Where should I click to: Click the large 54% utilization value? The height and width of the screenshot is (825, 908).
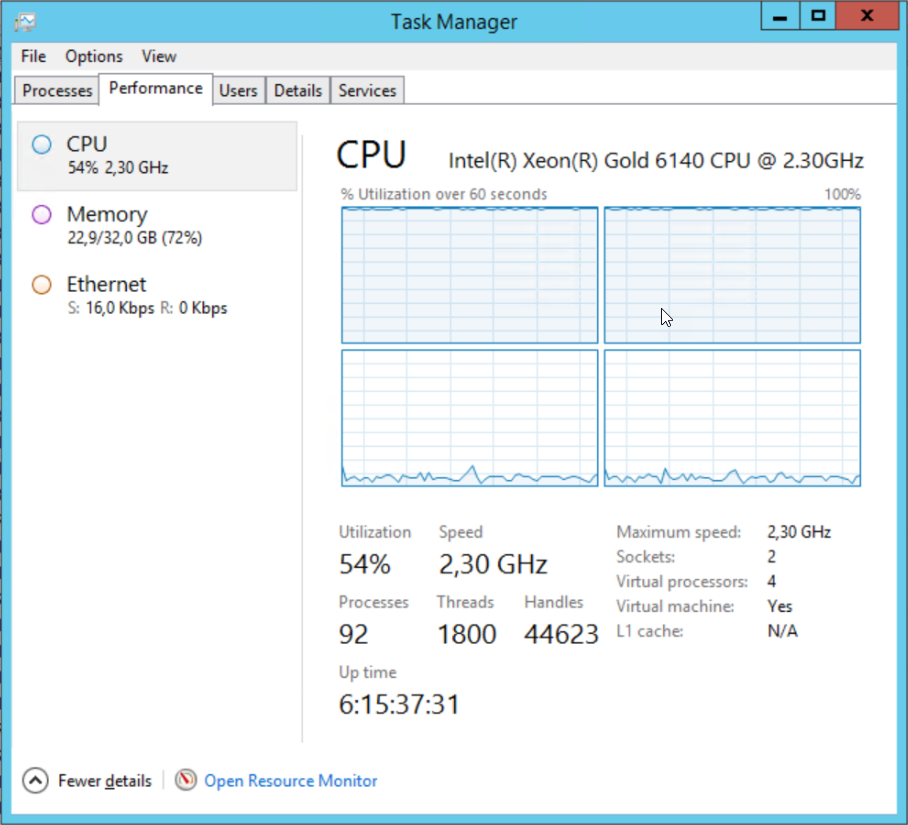365,564
